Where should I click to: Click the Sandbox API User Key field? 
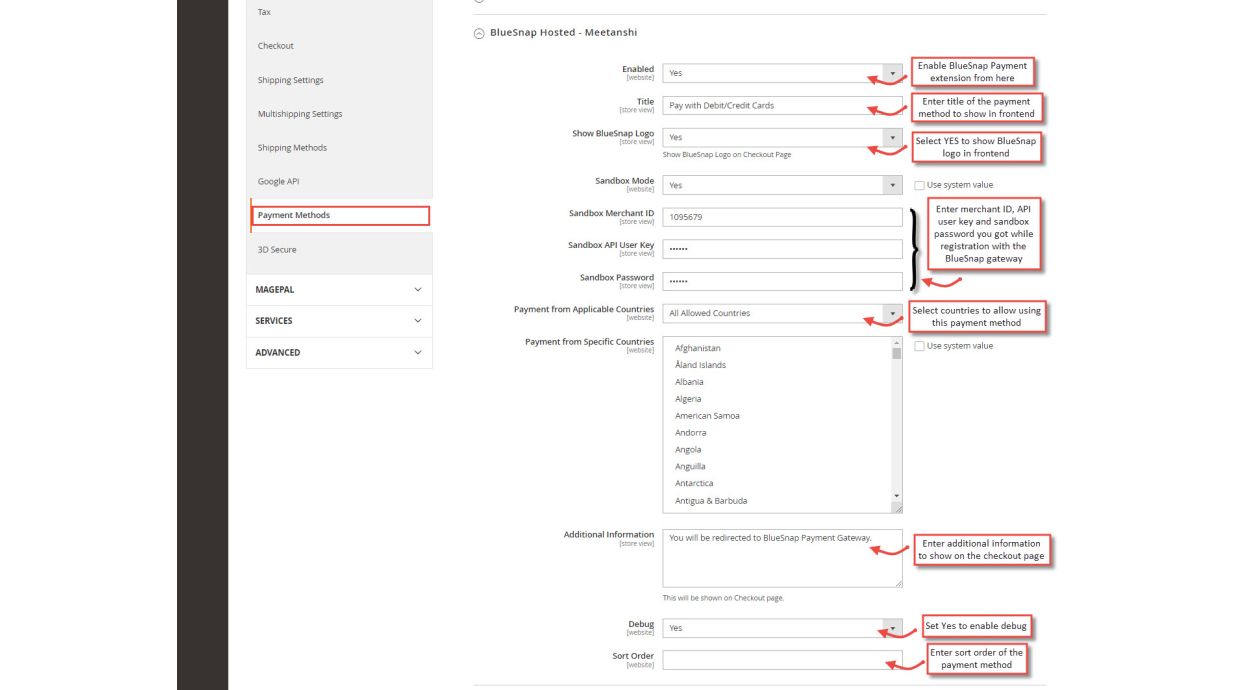click(782, 249)
